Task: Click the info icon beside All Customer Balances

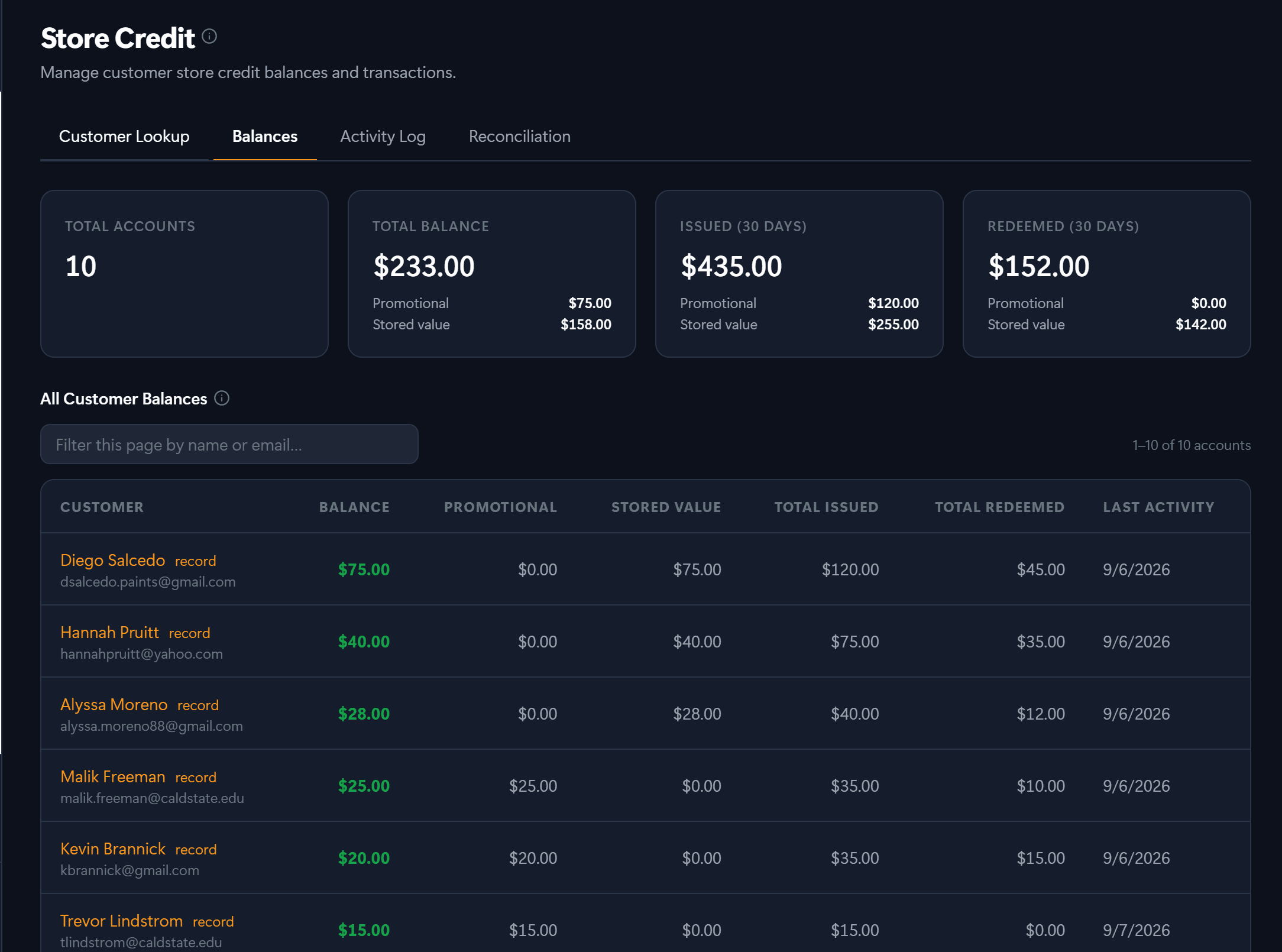Action: pyautogui.click(x=222, y=398)
